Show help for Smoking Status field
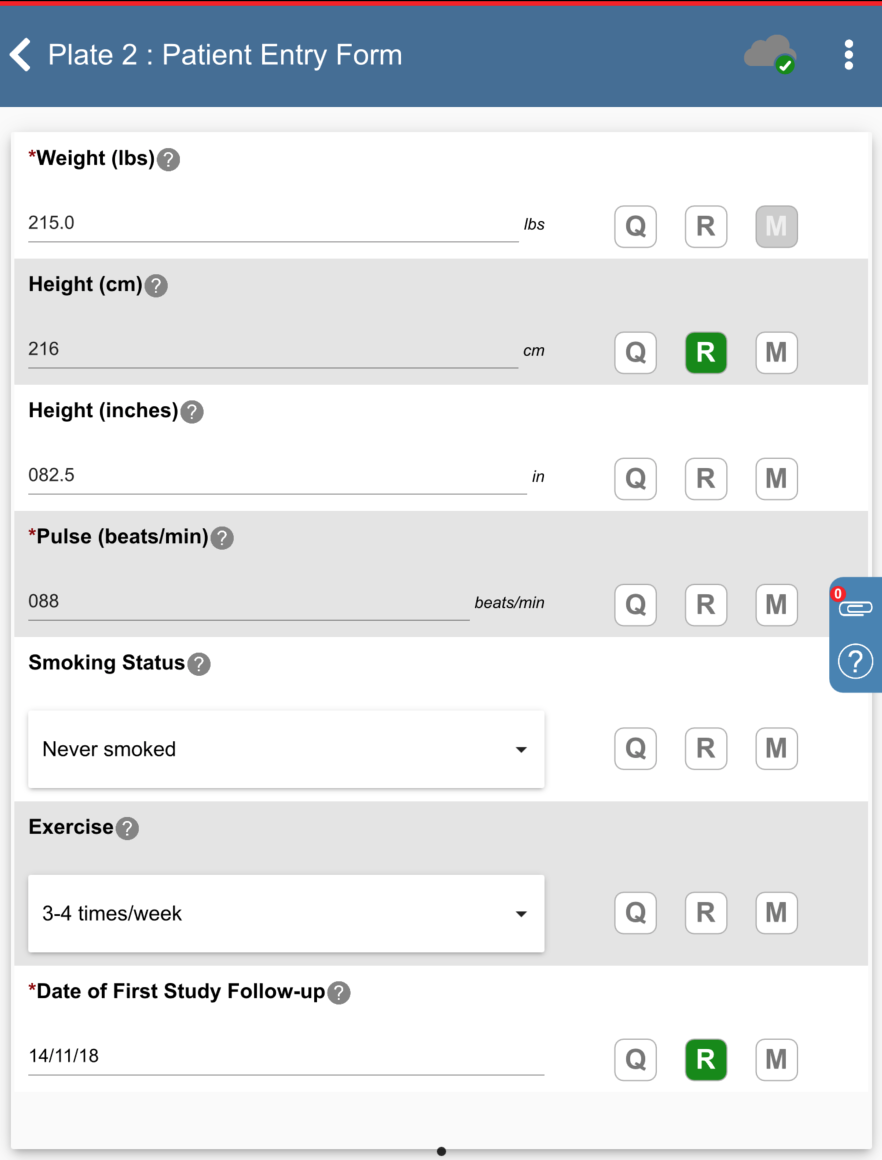This screenshot has width=882, height=1160. (199, 664)
